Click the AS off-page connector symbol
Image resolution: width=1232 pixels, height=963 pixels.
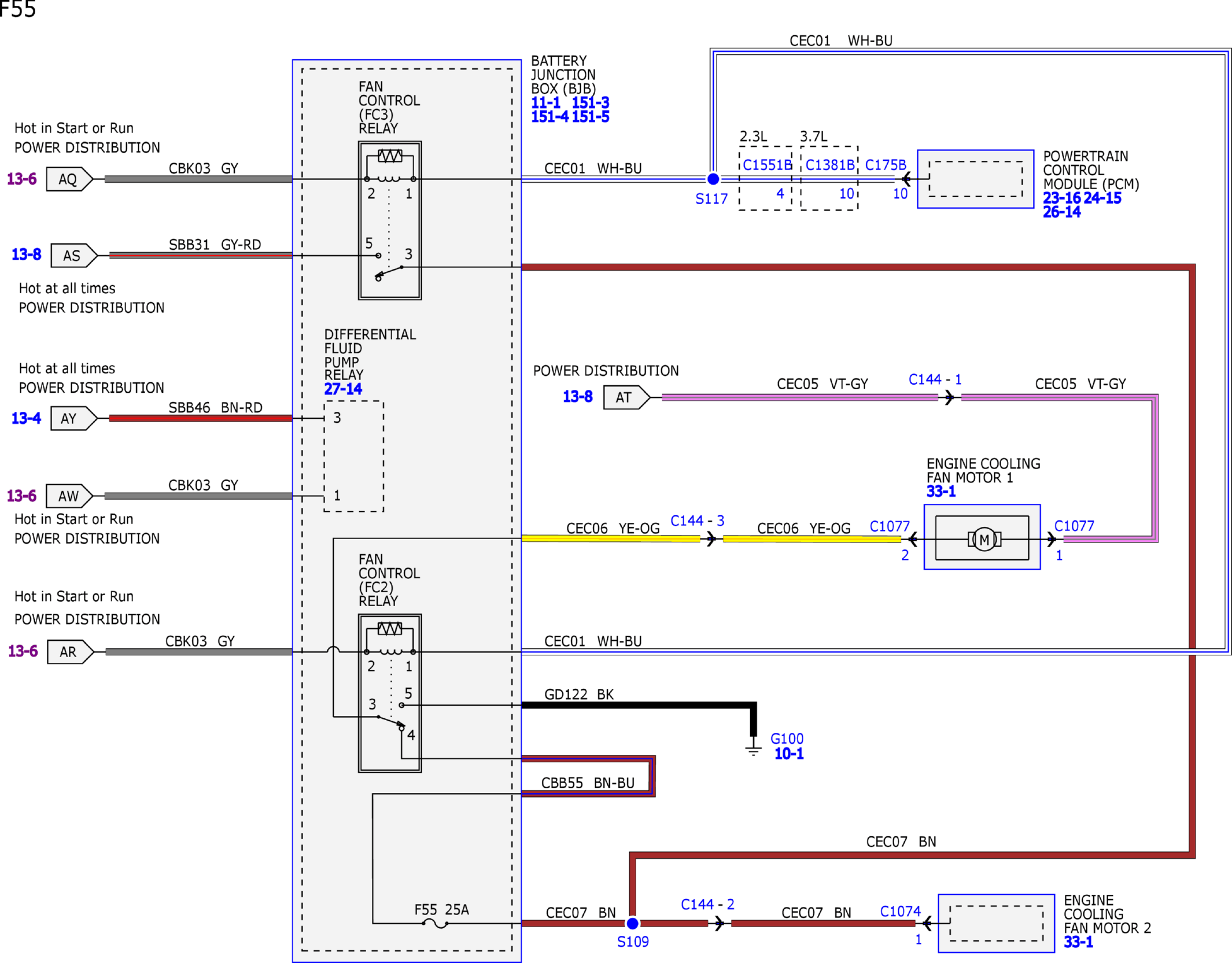[74, 255]
